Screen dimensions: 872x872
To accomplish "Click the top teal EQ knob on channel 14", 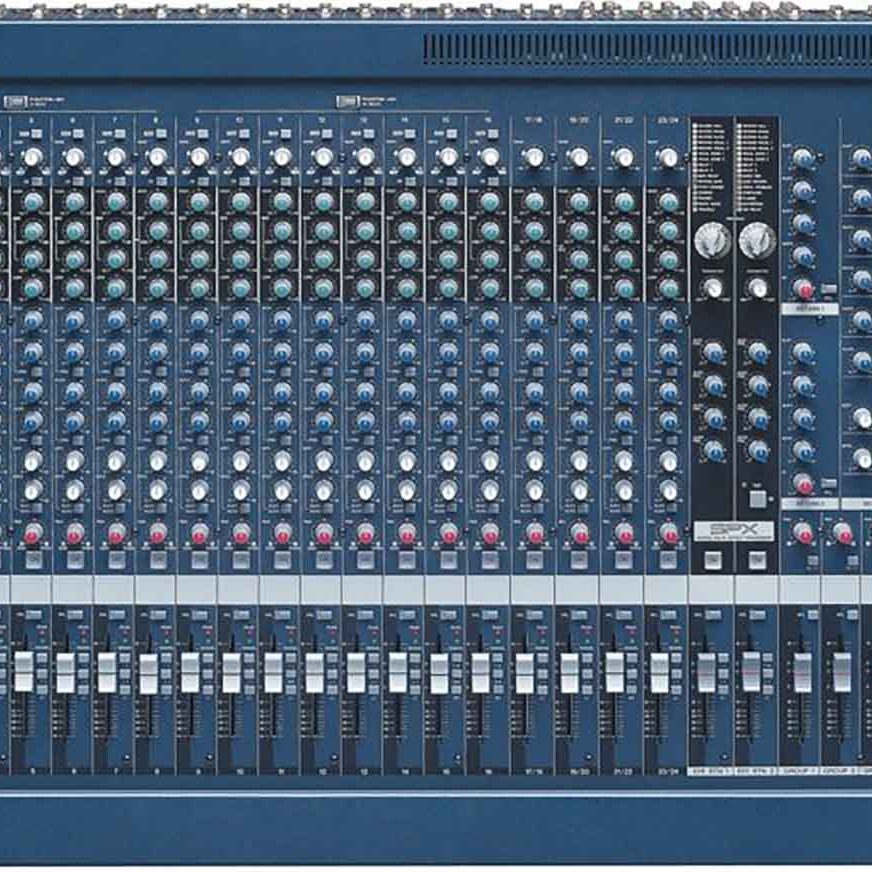I will tap(407, 202).
